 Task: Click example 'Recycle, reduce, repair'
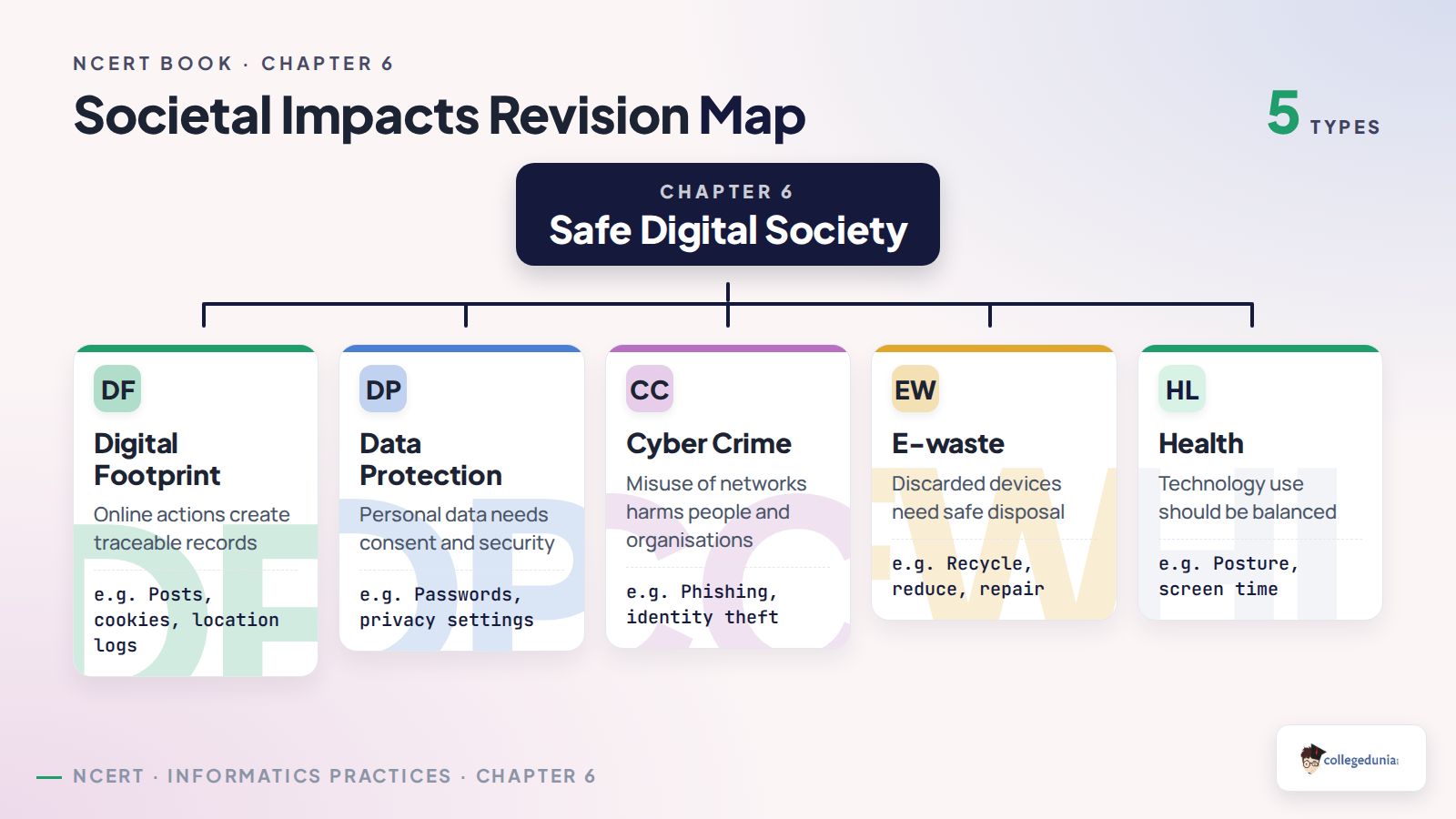968,576
